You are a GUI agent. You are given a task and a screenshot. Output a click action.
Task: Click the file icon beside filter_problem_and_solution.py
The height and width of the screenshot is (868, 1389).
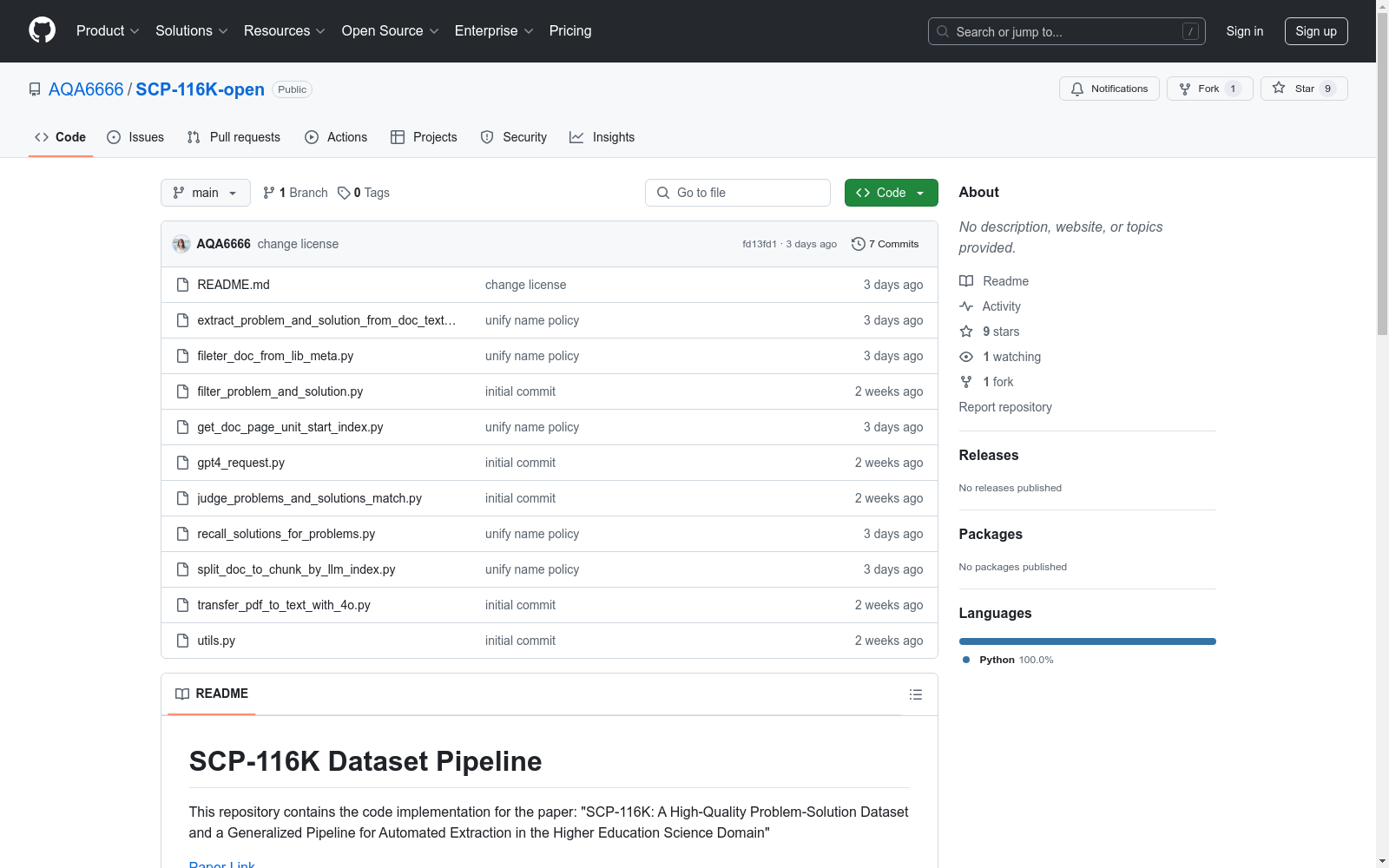(182, 391)
